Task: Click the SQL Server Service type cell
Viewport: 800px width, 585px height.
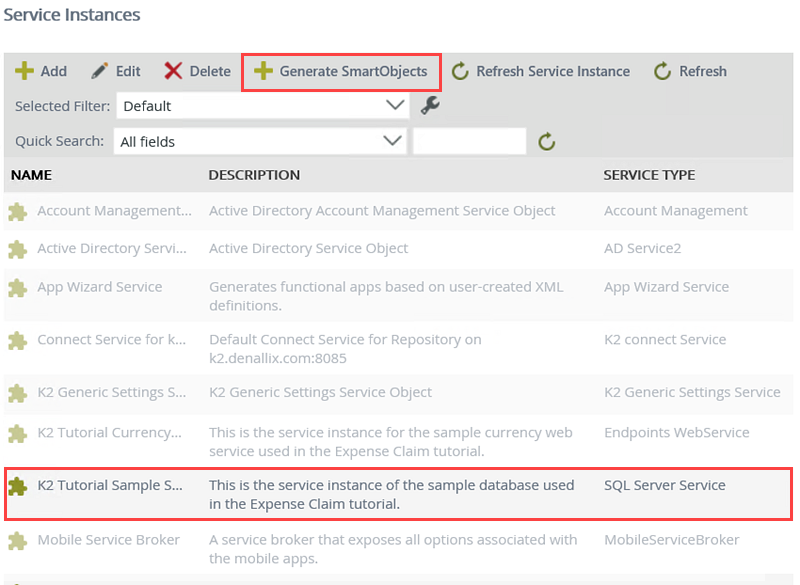Action: pyautogui.click(x=664, y=485)
